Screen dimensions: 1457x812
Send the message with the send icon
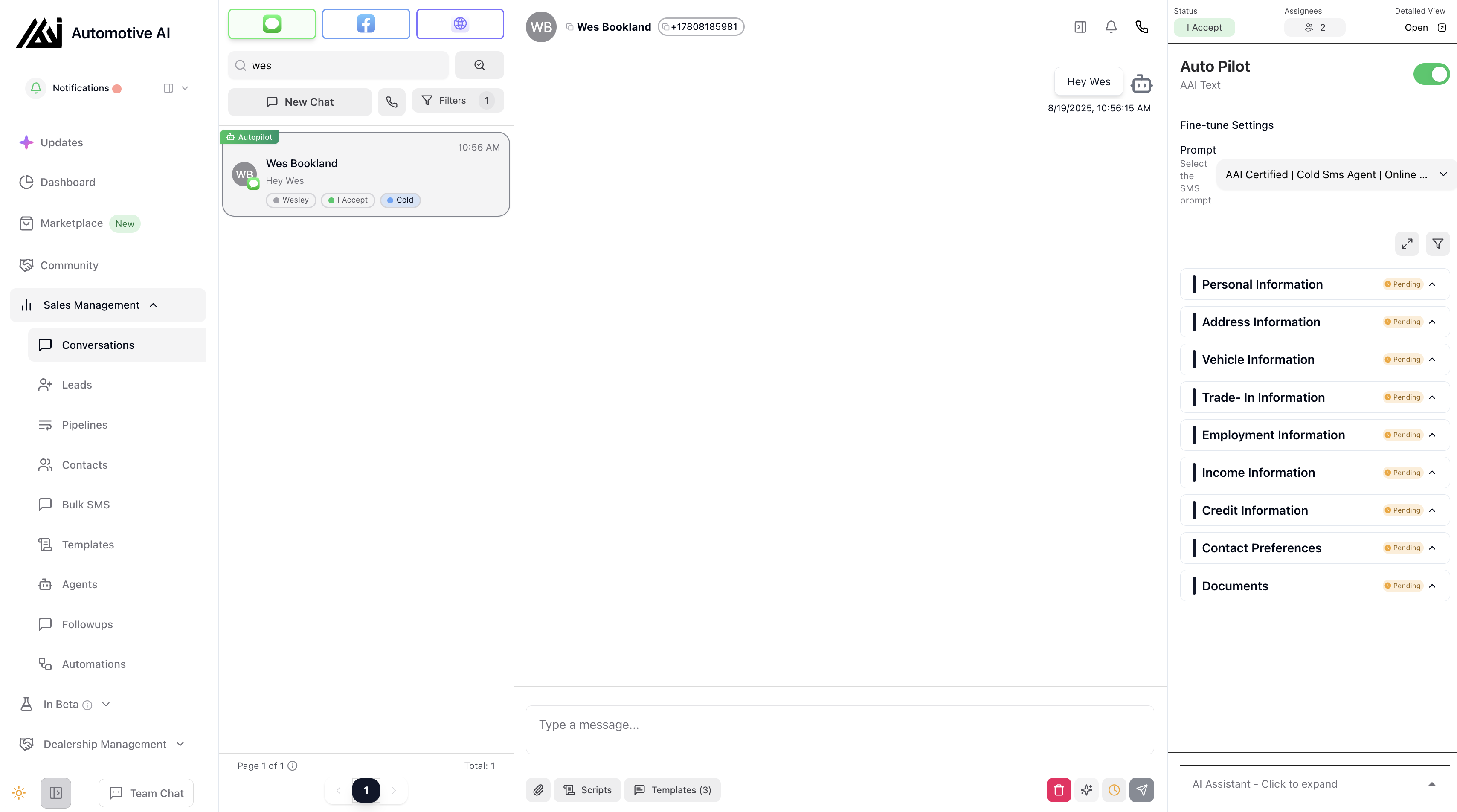click(x=1142, y=790)
